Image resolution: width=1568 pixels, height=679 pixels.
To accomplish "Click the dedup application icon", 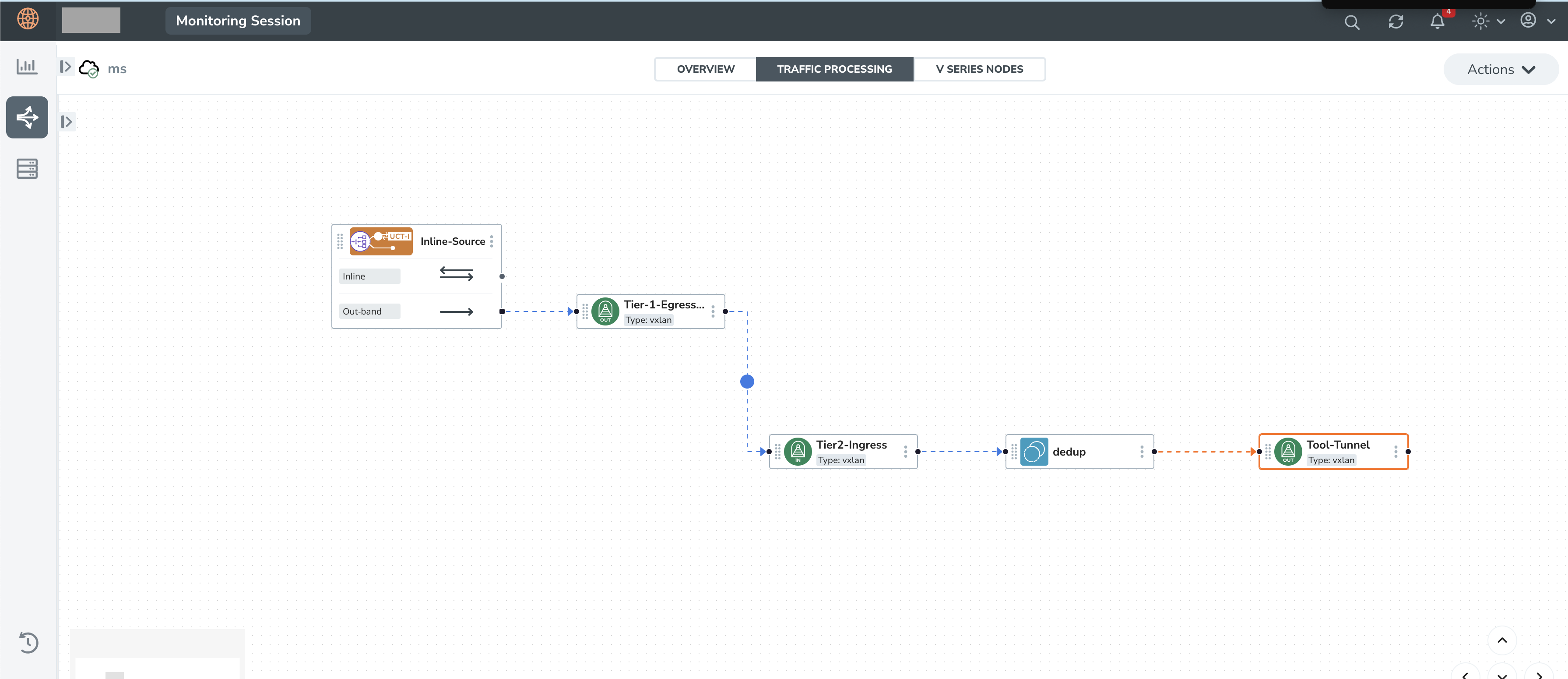I will [x=1034, y=451].
